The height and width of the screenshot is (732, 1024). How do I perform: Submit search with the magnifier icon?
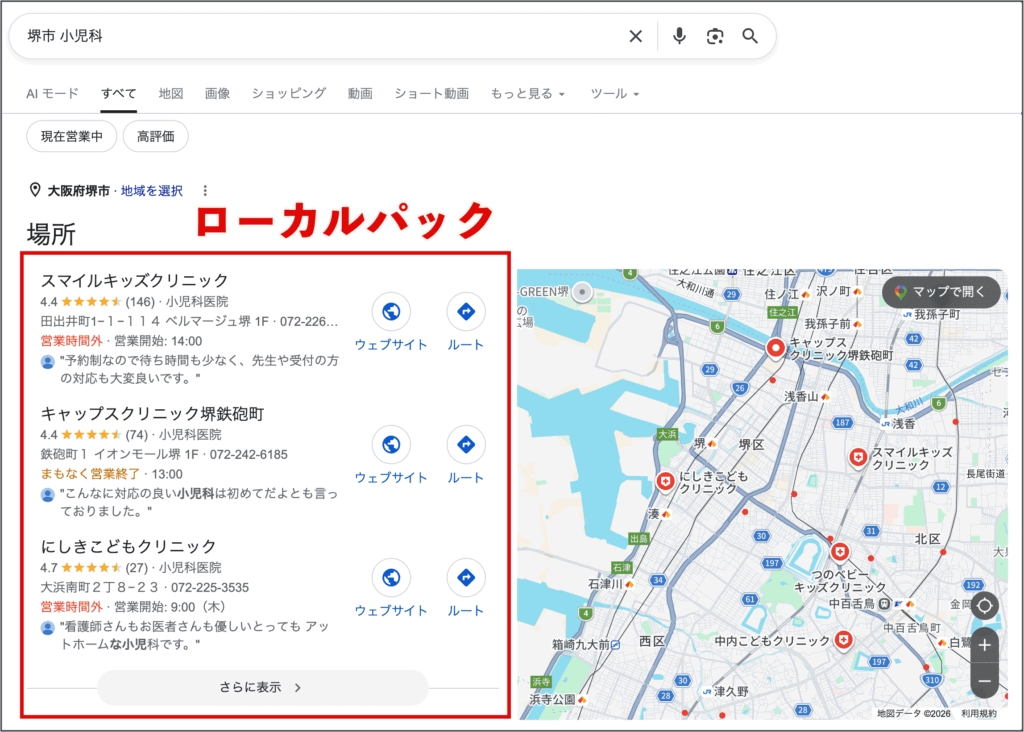coord(750,36)
